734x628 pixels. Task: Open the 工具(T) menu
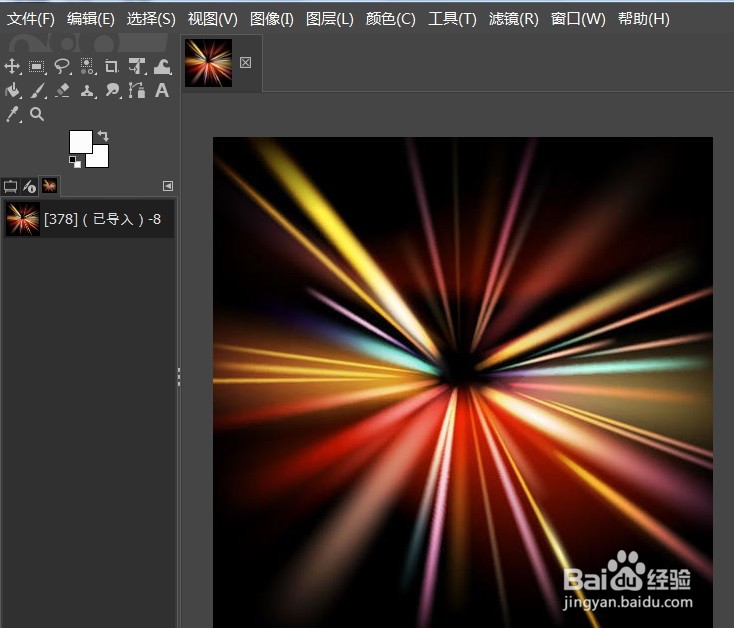coord(452,19)
